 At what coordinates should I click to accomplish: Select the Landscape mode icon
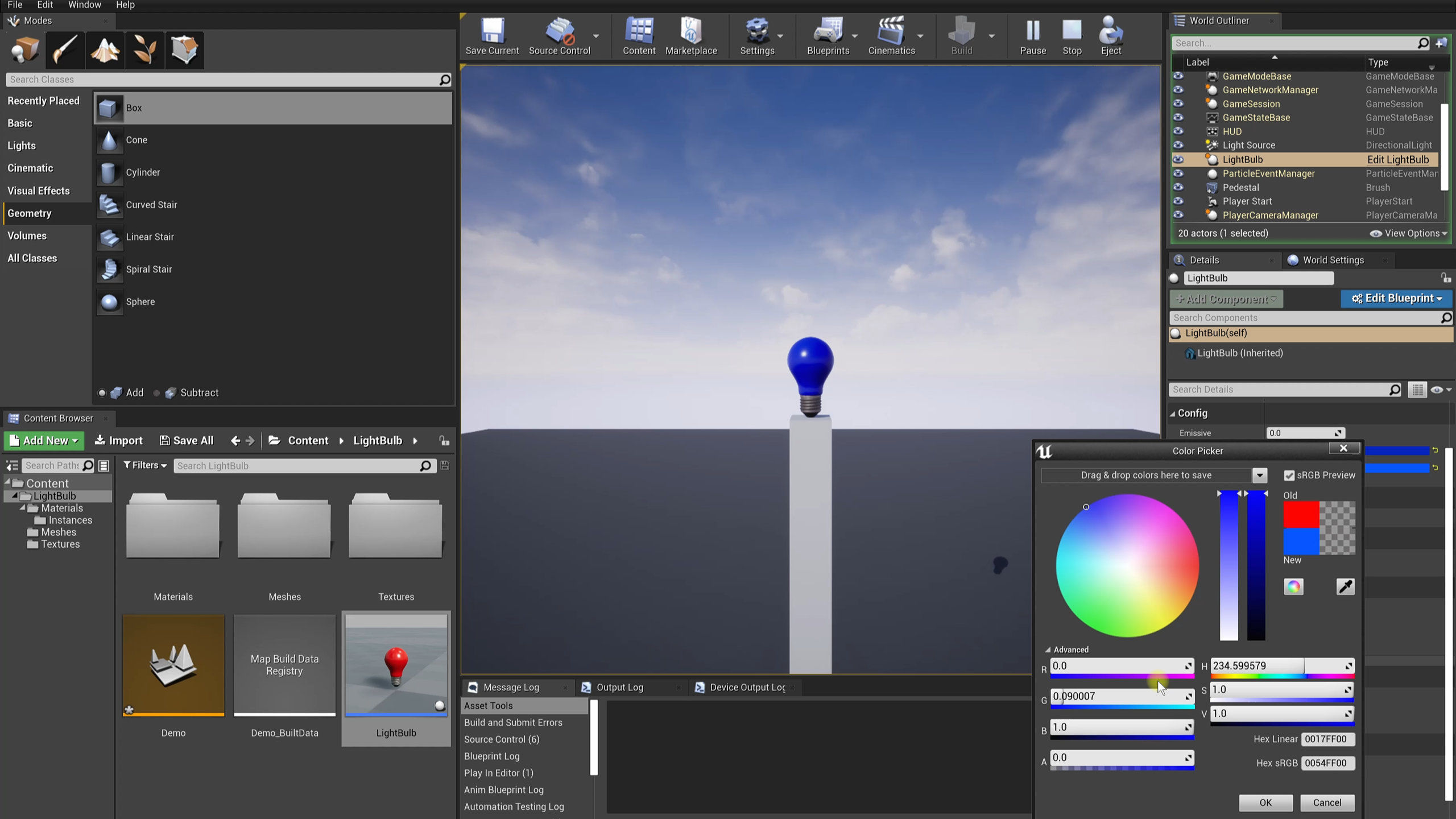click(105, 50)
